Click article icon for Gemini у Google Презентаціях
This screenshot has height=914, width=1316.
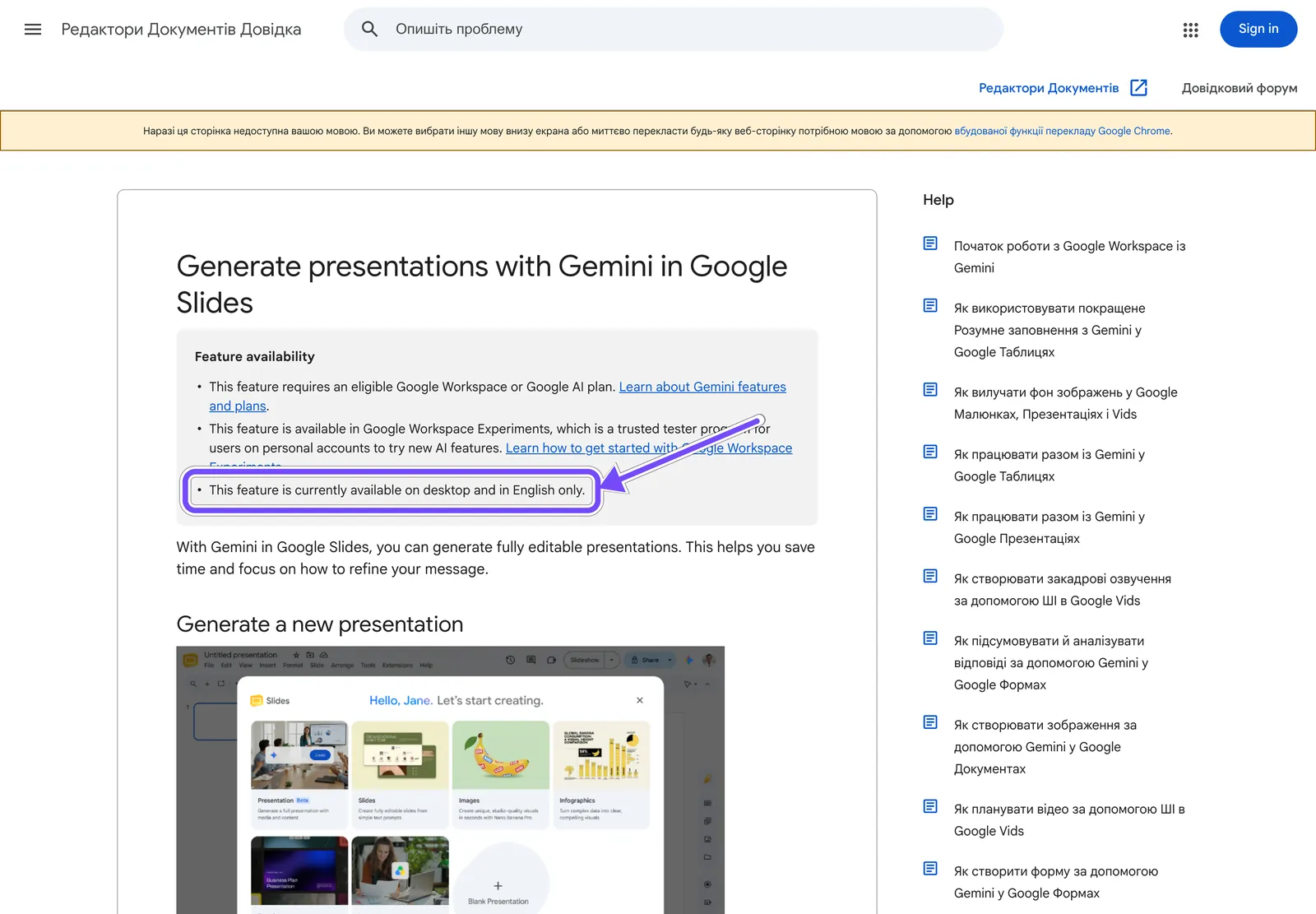930,514
